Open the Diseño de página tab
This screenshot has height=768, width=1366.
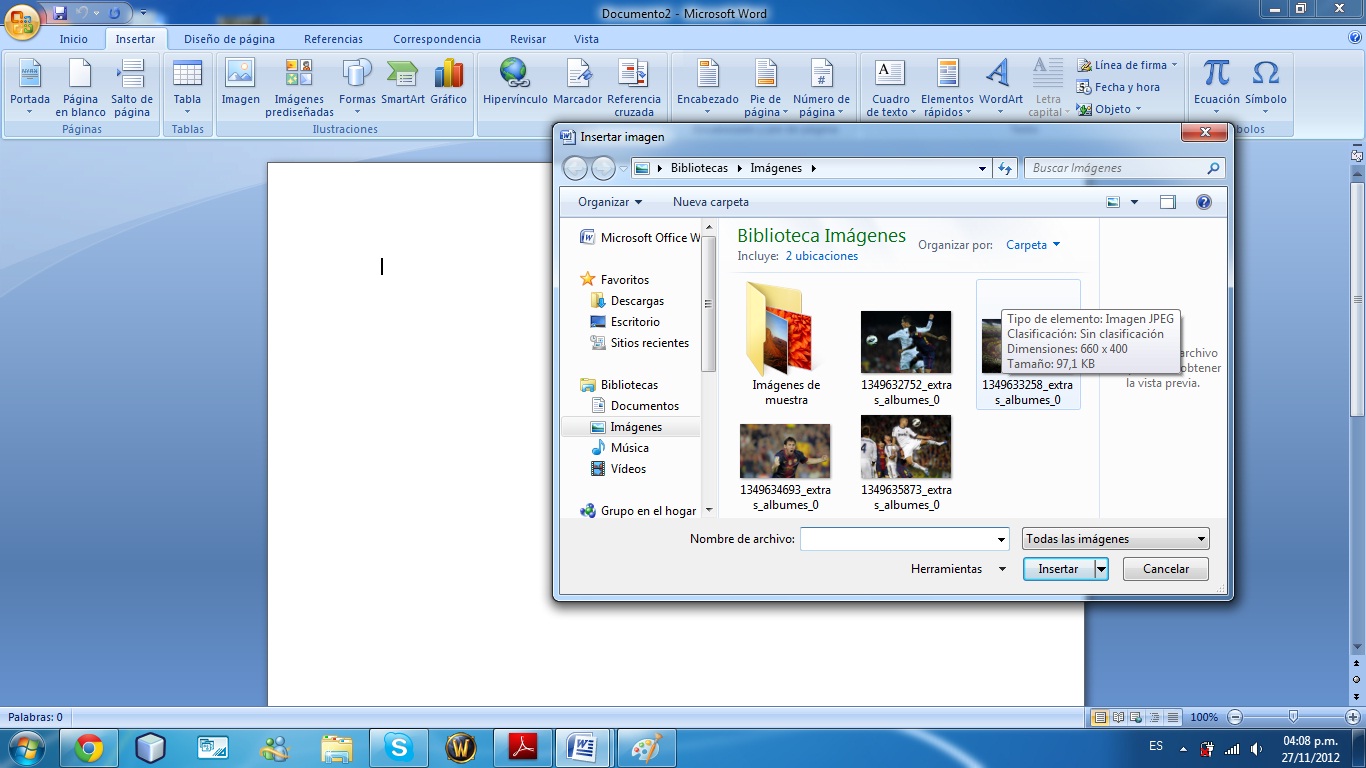(229, 39)
